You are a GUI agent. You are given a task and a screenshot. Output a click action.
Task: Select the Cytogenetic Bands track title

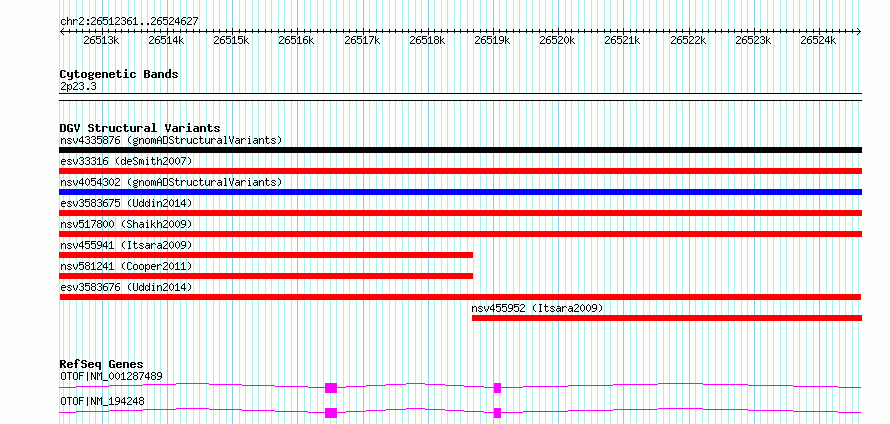[119, 74]
